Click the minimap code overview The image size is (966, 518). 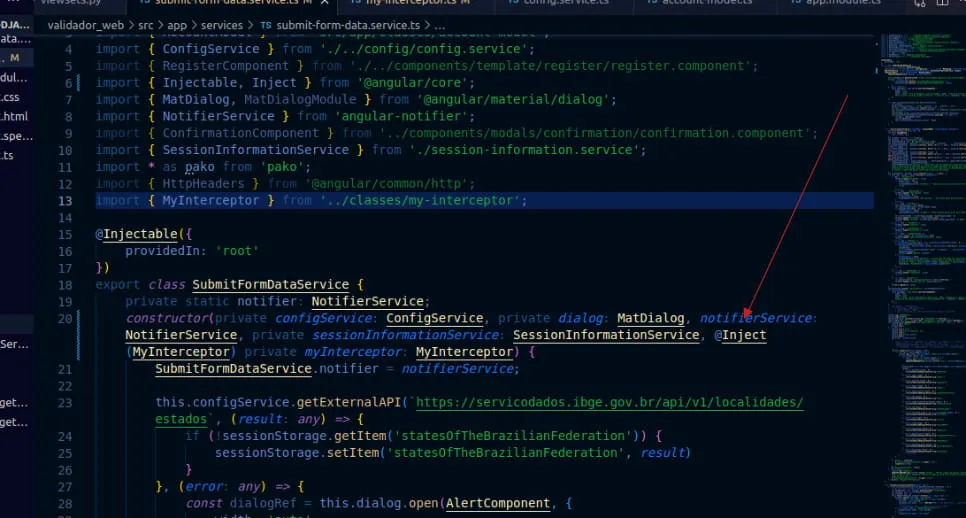coord(917,200)
